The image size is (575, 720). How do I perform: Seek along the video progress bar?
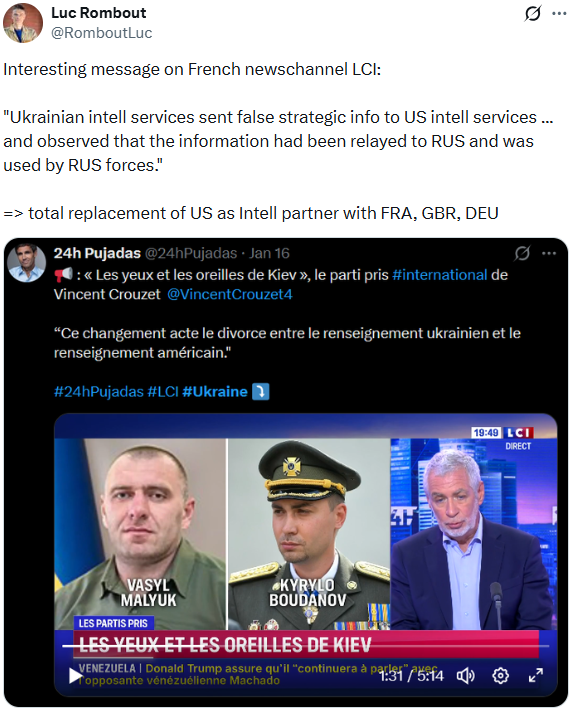click(305, 646)
